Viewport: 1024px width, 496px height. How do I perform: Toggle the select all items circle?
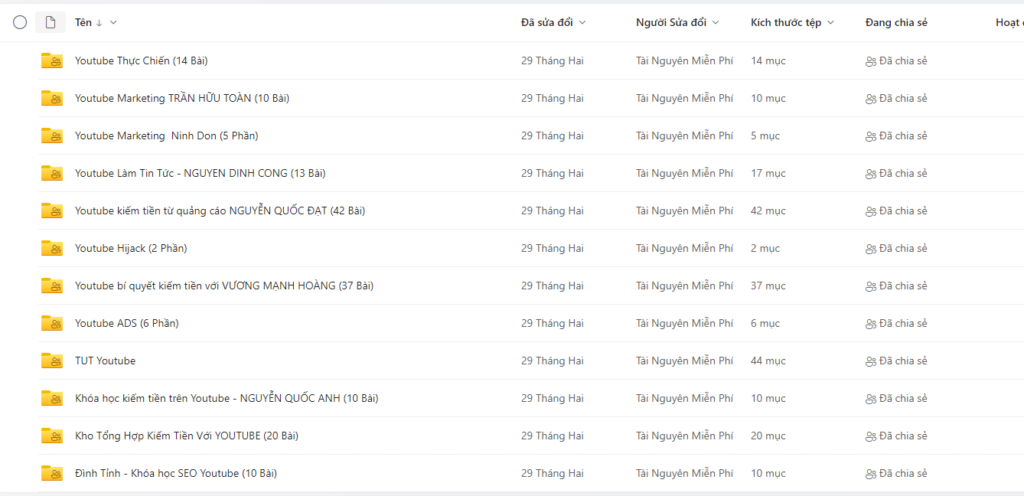20,22
